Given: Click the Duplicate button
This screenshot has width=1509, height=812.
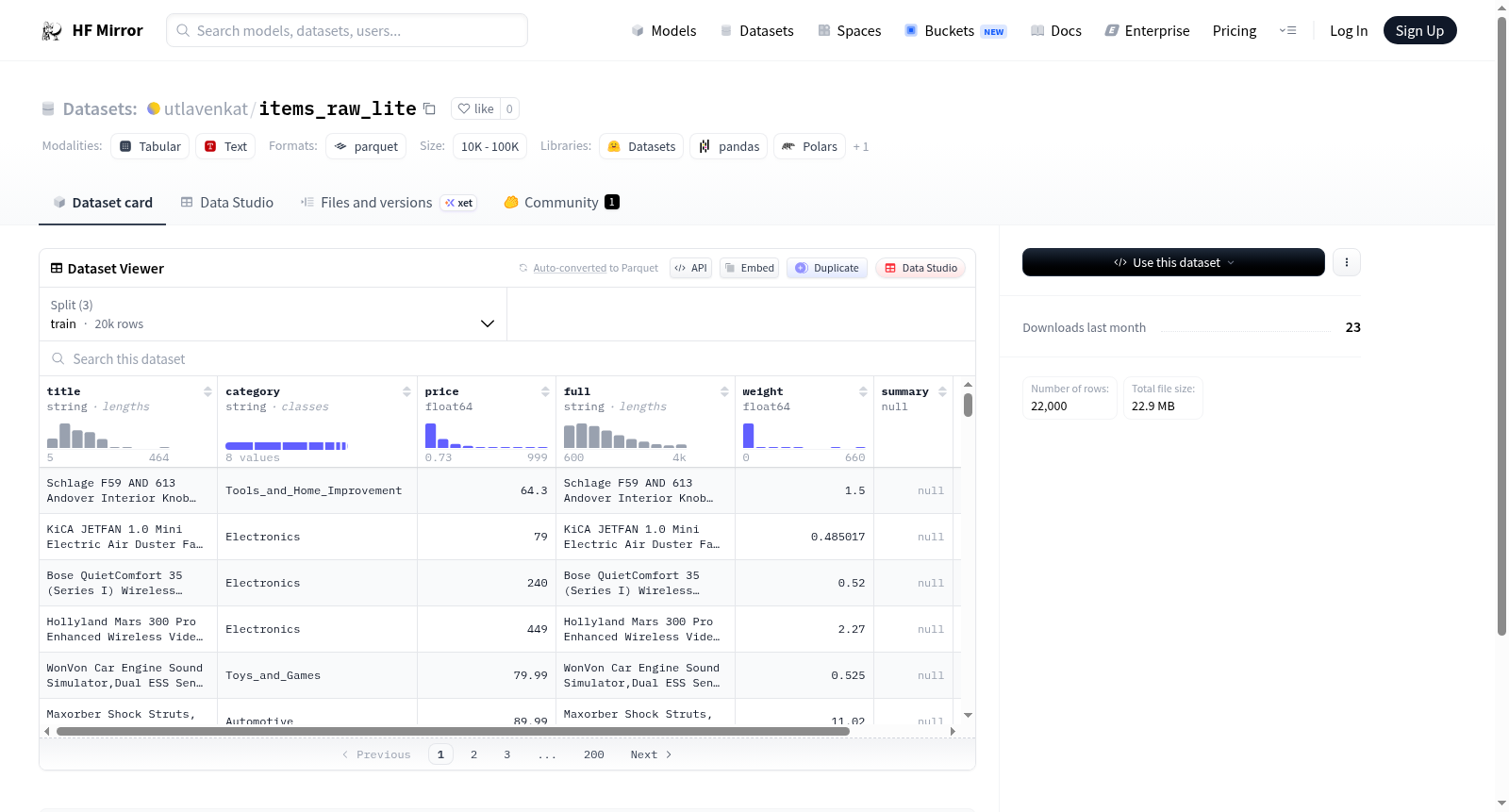Looking at the screenshot, I should tap(827, 268).
